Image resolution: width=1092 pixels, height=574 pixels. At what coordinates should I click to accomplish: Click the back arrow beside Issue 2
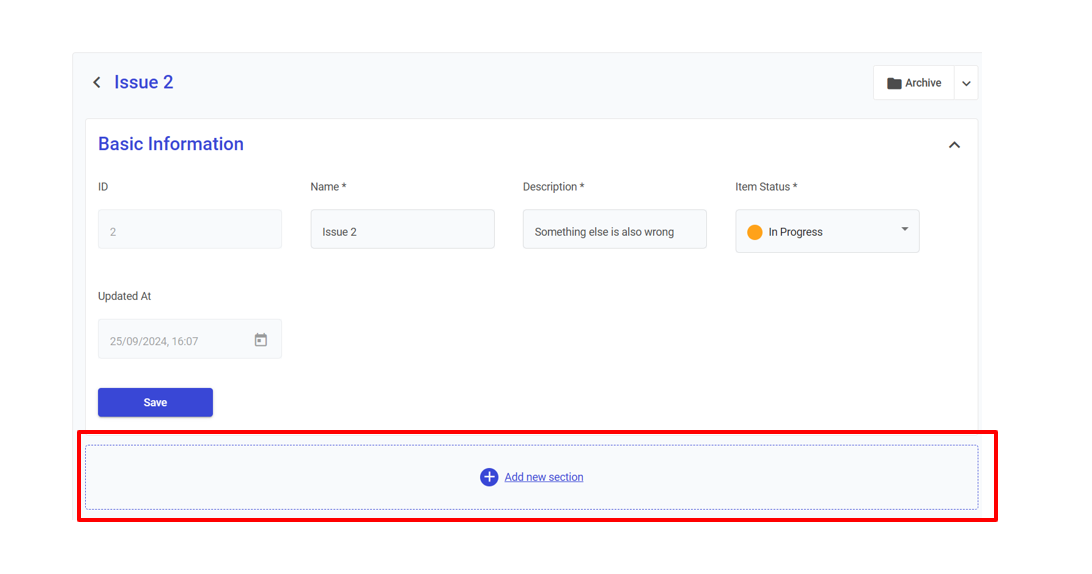click(97, 83)
